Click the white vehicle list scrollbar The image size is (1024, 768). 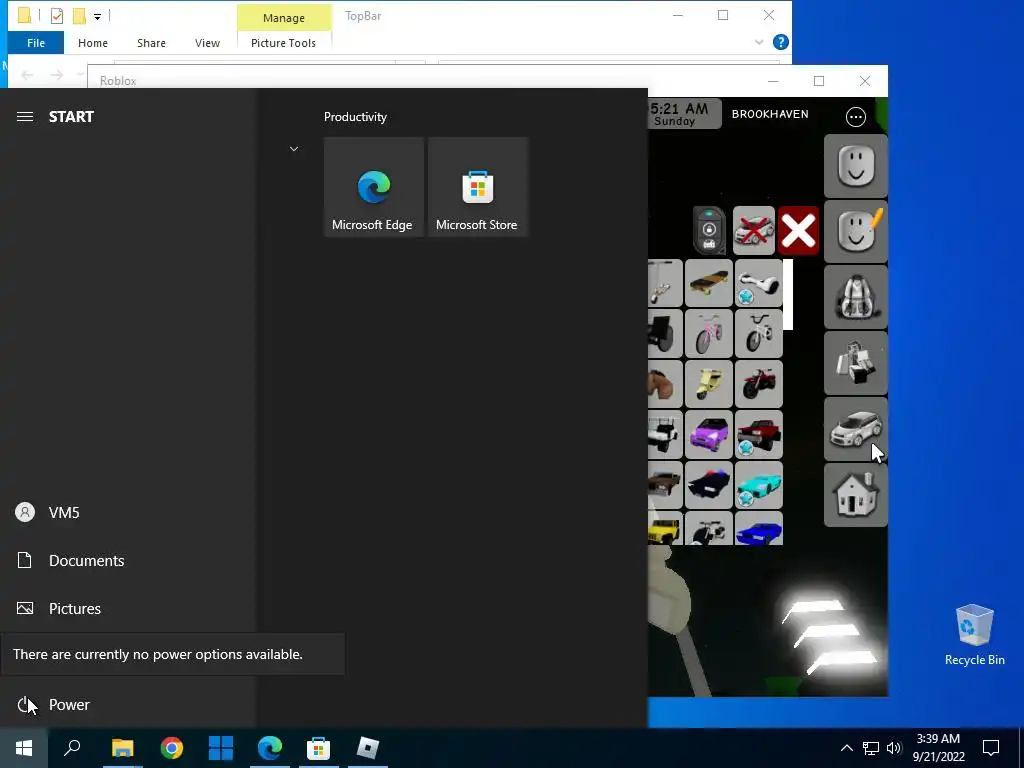(788, 295)
